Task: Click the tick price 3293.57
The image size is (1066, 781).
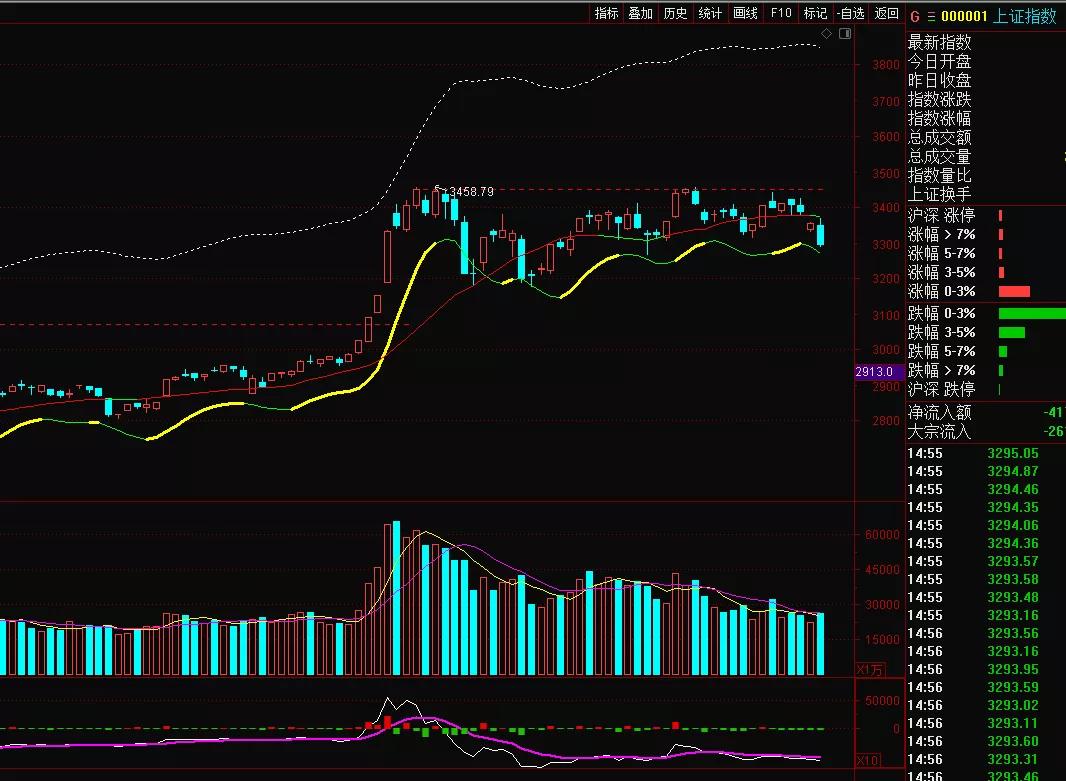Action: 1013,561
